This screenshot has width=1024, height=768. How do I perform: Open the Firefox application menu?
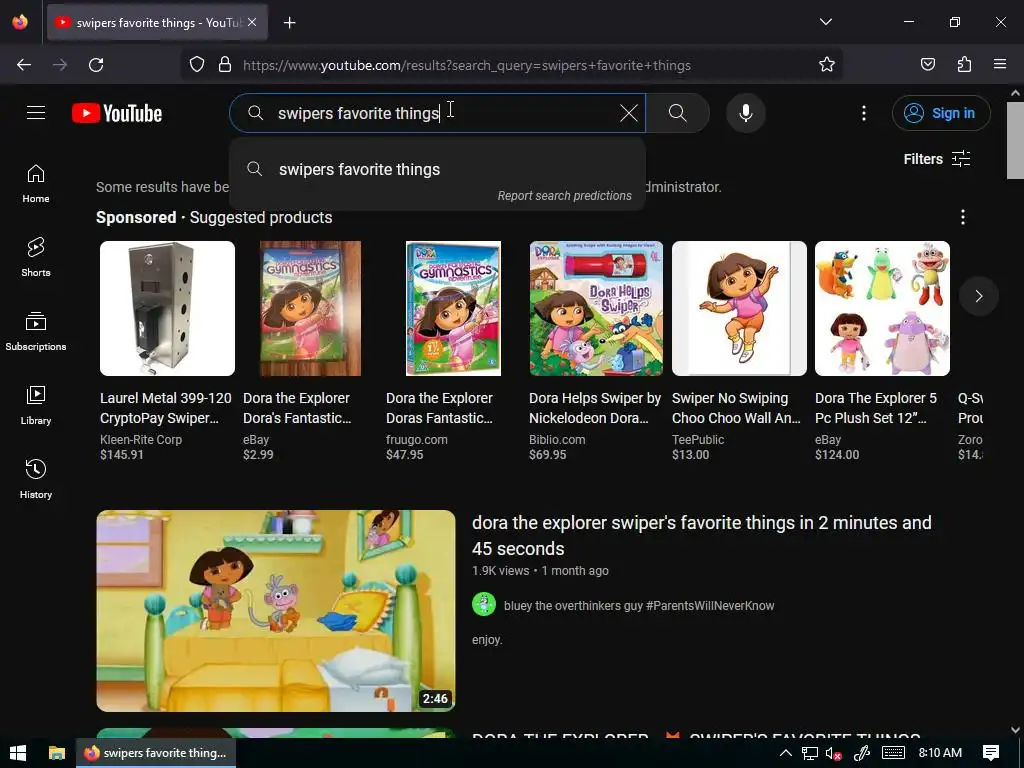(x=999, y=65)
